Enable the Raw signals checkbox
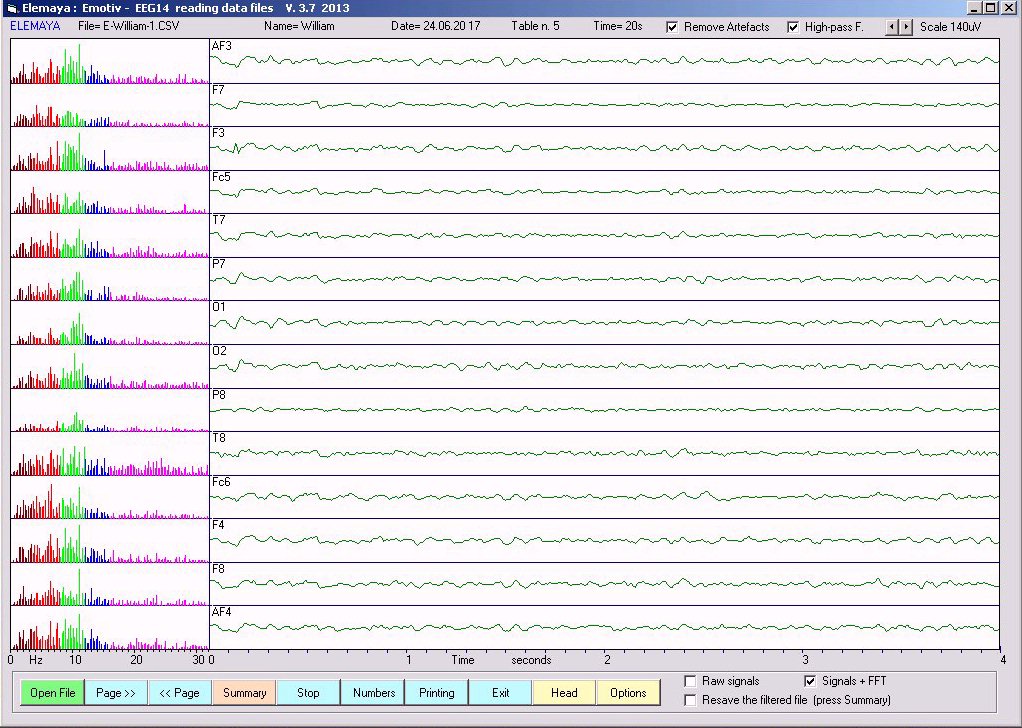Screen dimensions: 1022x728 [690, 681]
